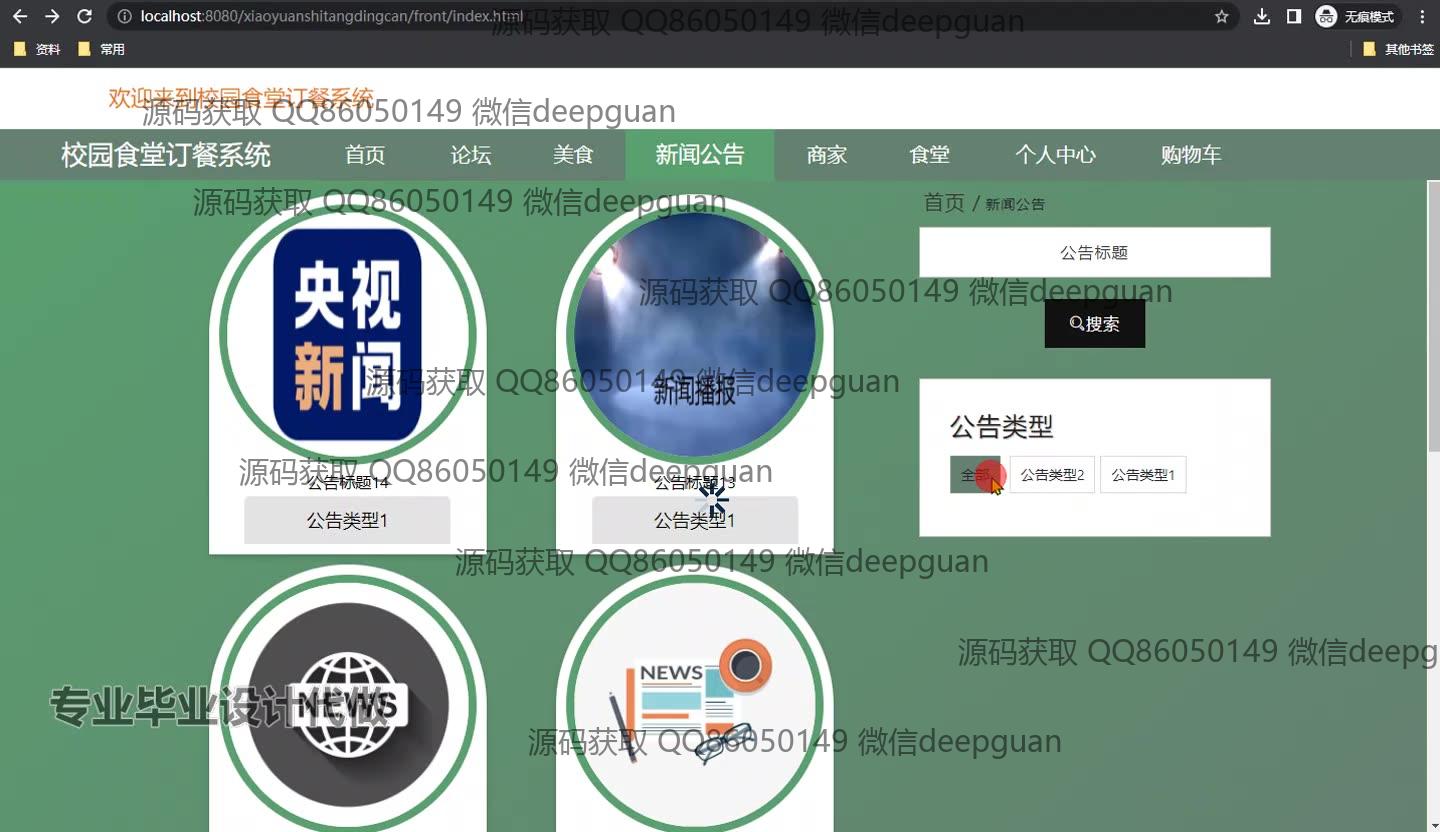Image resolution: width=1440 pixels, height=832 pixels.
Task: Open the 购物车 navigation tab
Action: (1191, 155)
